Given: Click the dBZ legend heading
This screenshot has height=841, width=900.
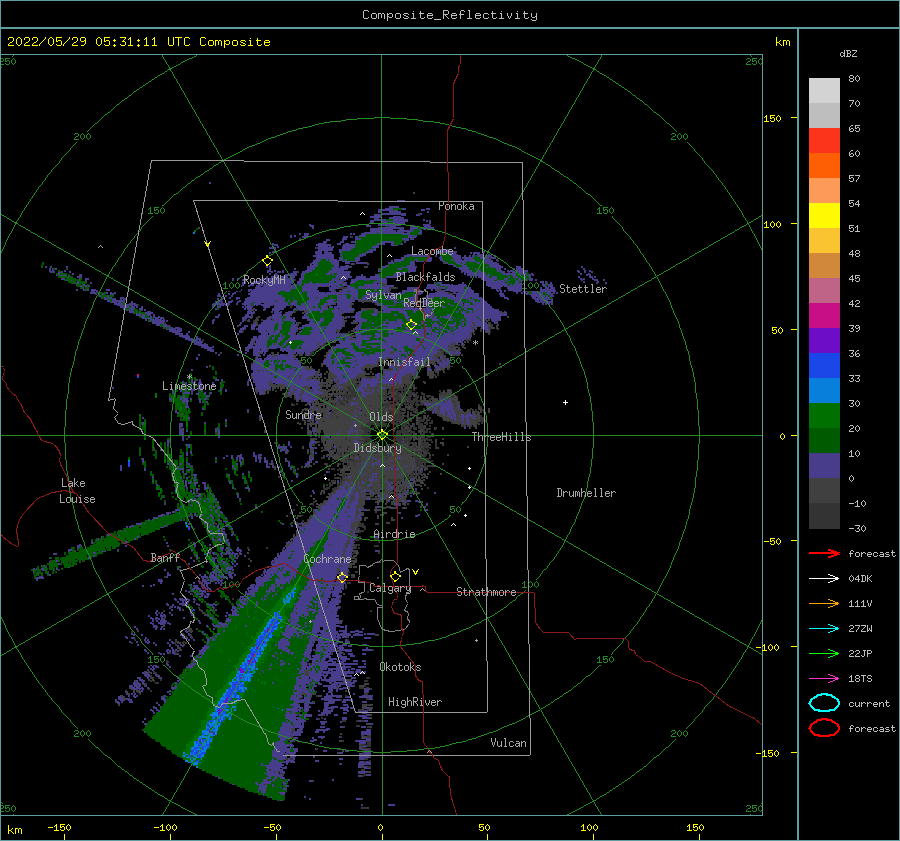Looking at the screenshot, I should click(848, 53).
